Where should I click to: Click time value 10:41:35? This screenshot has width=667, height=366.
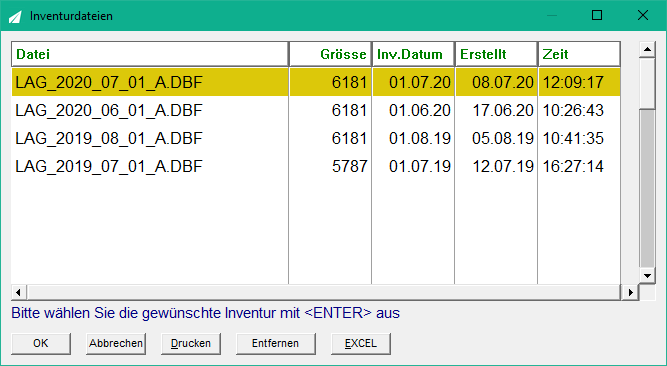573,138
